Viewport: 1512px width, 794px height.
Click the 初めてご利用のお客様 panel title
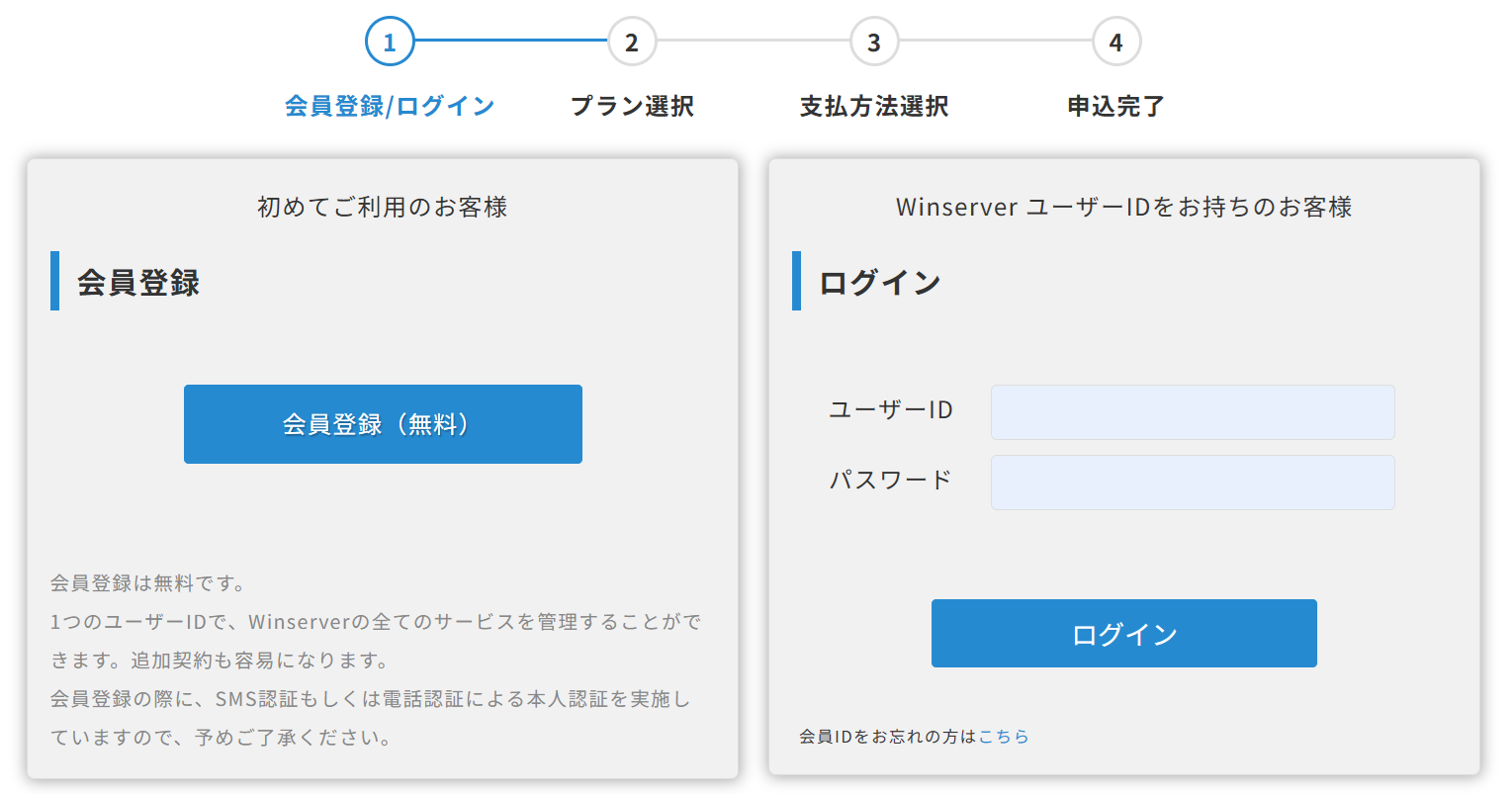click(x=383, y=207)
